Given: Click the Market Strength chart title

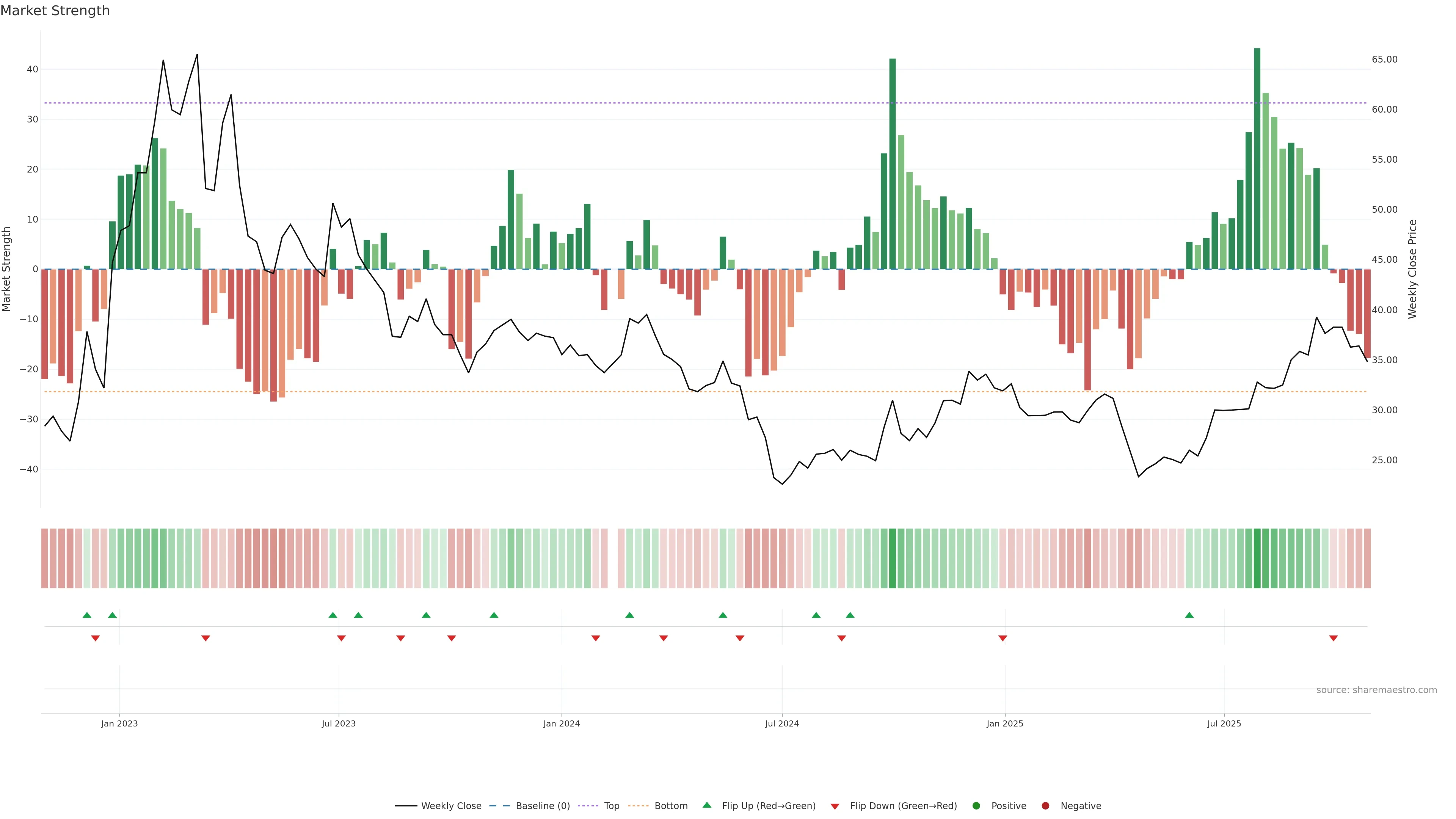Looking at the screenshot, I should [x=55, y=11].
